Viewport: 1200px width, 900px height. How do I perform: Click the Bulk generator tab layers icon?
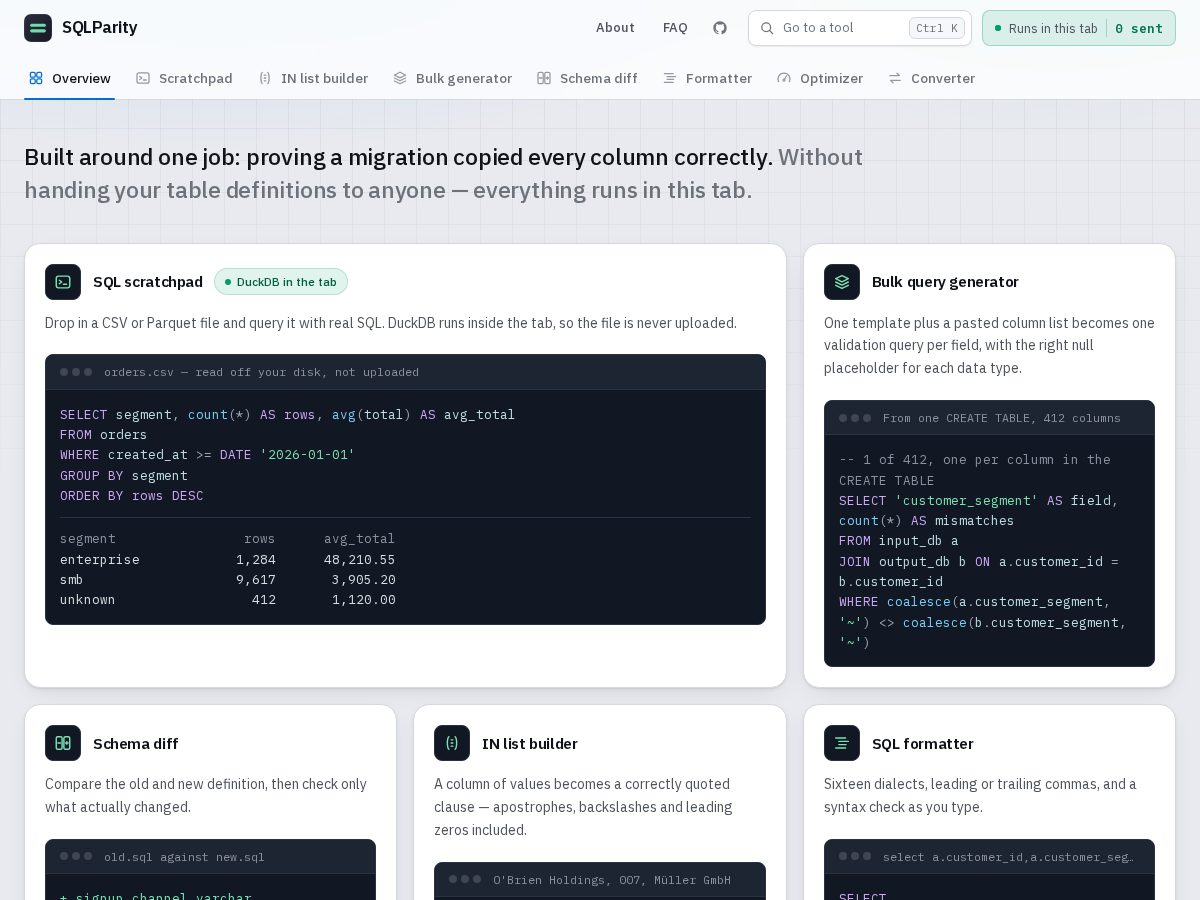pyautogui.click(x=400, y=78)
